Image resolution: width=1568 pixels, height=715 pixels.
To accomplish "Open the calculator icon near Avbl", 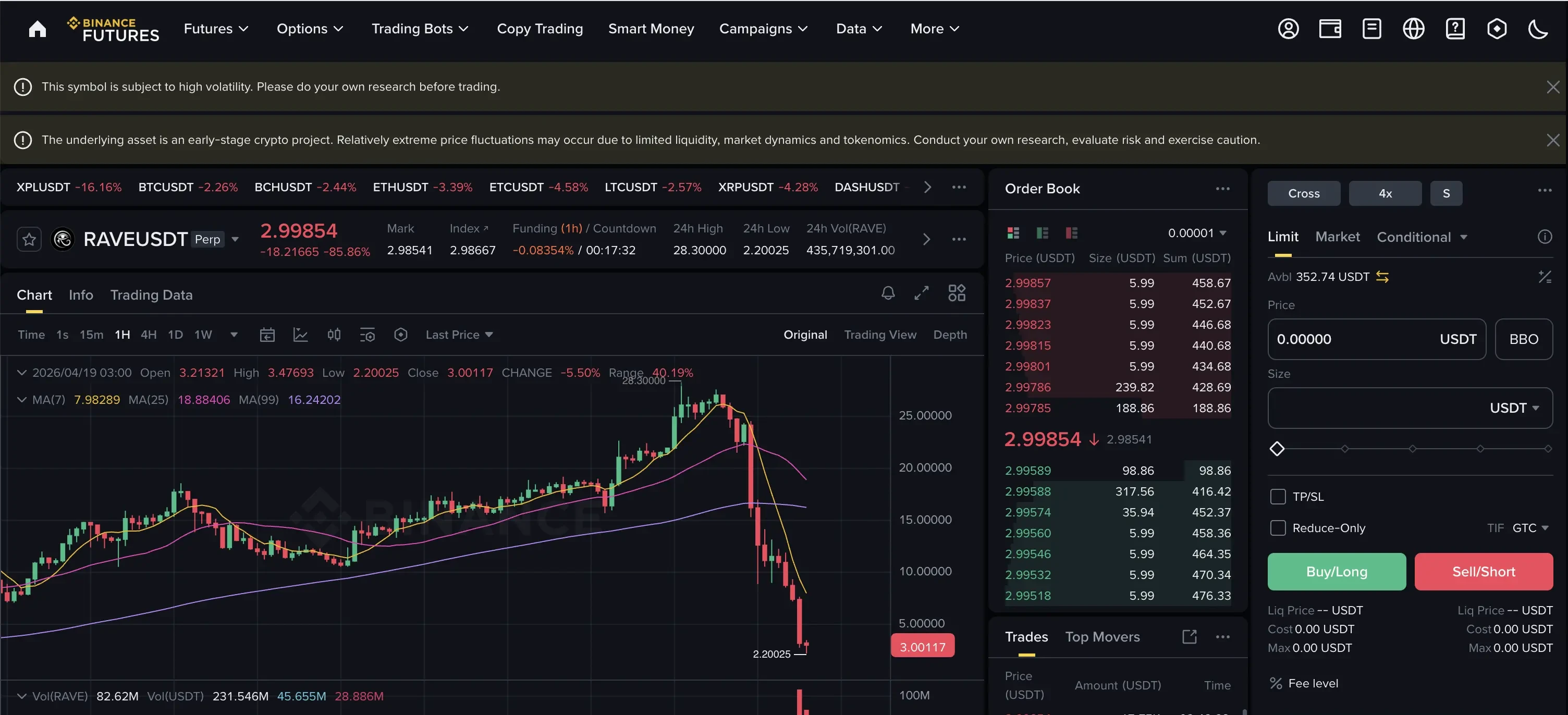I will click(1545, 277).
